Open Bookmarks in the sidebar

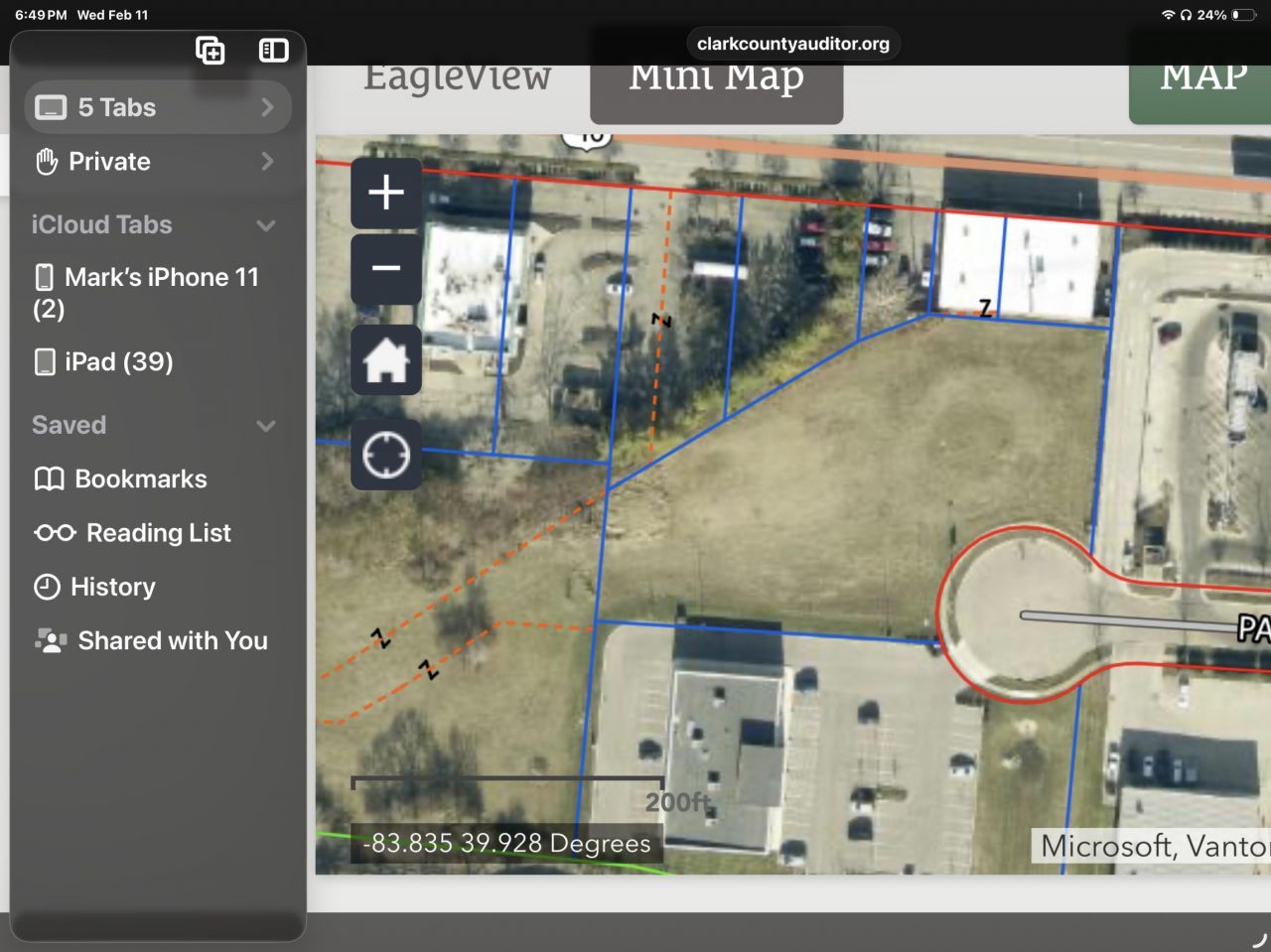click(x=140, y=479)
